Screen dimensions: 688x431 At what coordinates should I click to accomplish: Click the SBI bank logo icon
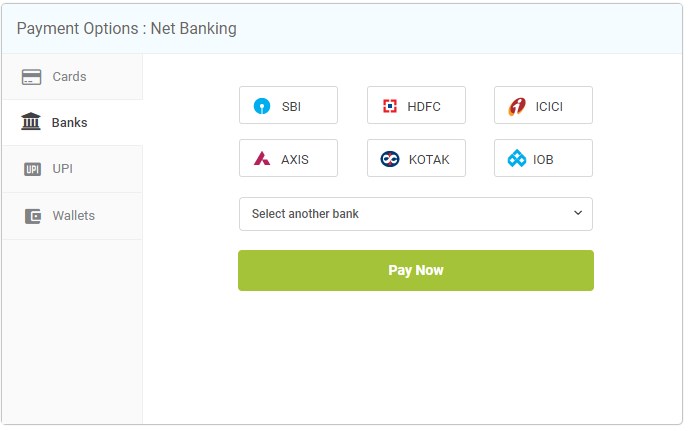pyautogui.click(x=262, y=106)
